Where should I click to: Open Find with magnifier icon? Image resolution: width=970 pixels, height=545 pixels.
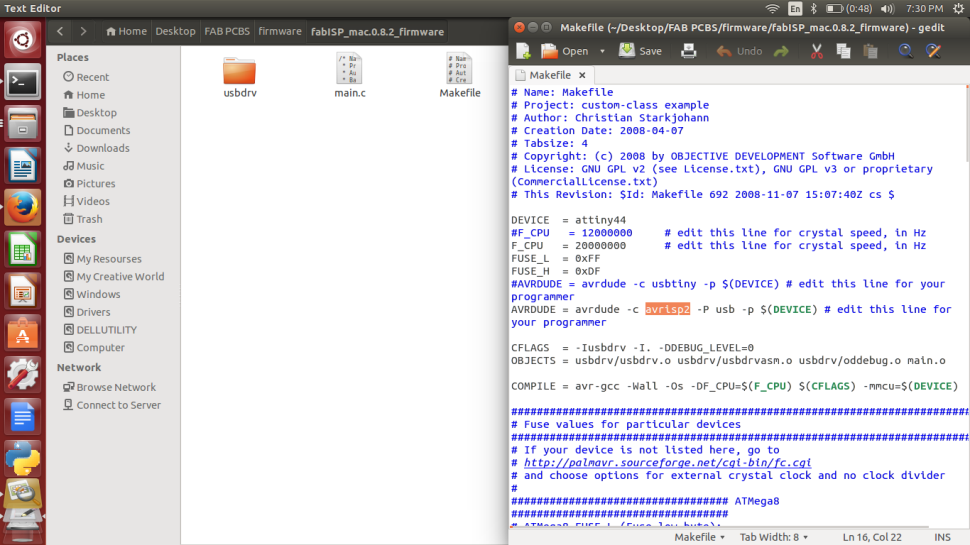click(x=906, y=51)
